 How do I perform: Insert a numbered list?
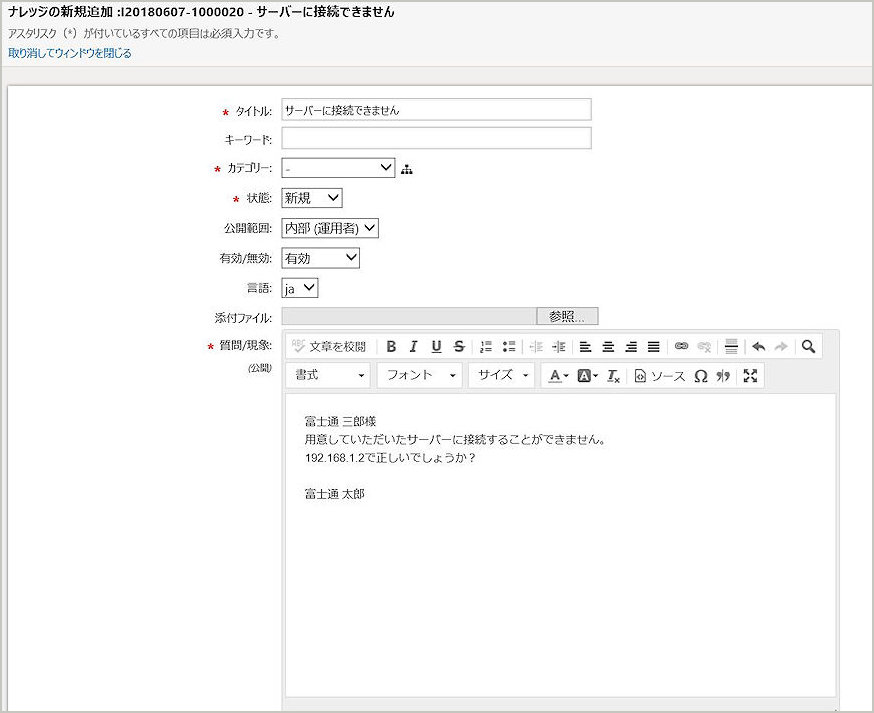pos(486,347)
